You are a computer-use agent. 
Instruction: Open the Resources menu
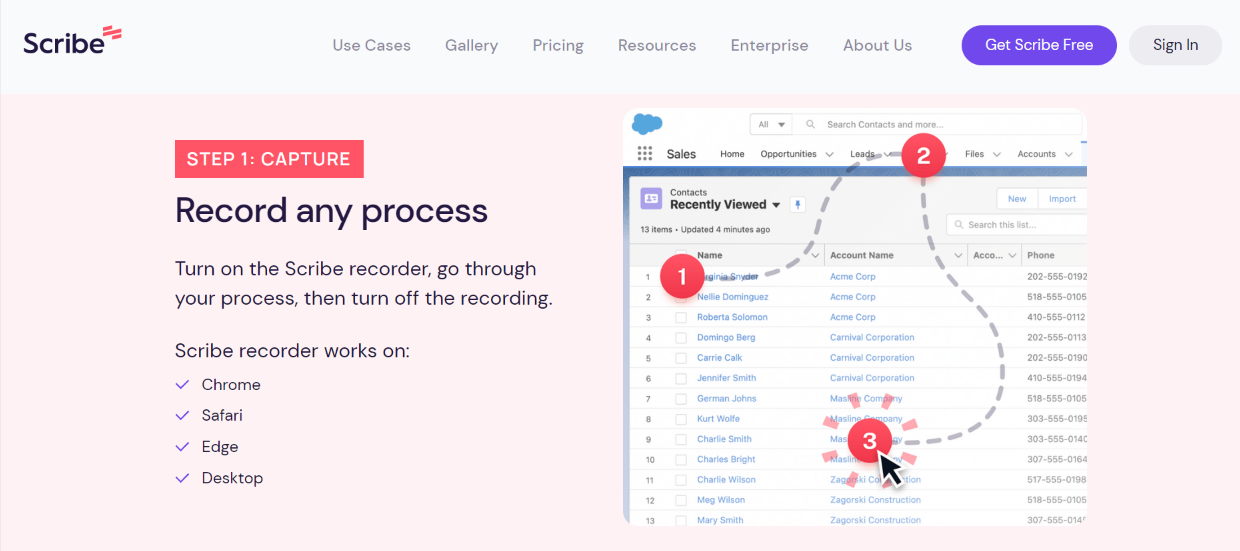coord(657,45)
